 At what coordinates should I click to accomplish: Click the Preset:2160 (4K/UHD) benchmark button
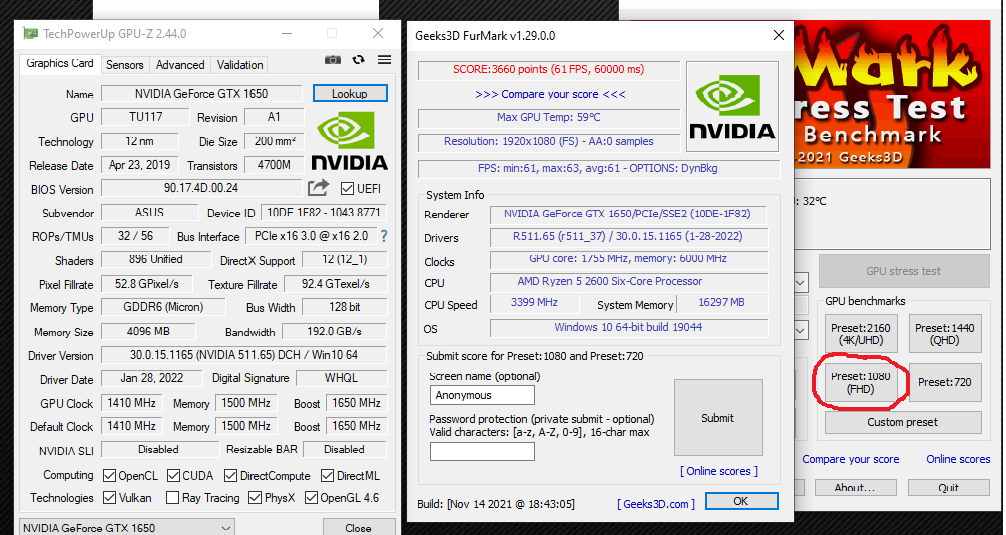pyautogui.click(x=860, y=334)
